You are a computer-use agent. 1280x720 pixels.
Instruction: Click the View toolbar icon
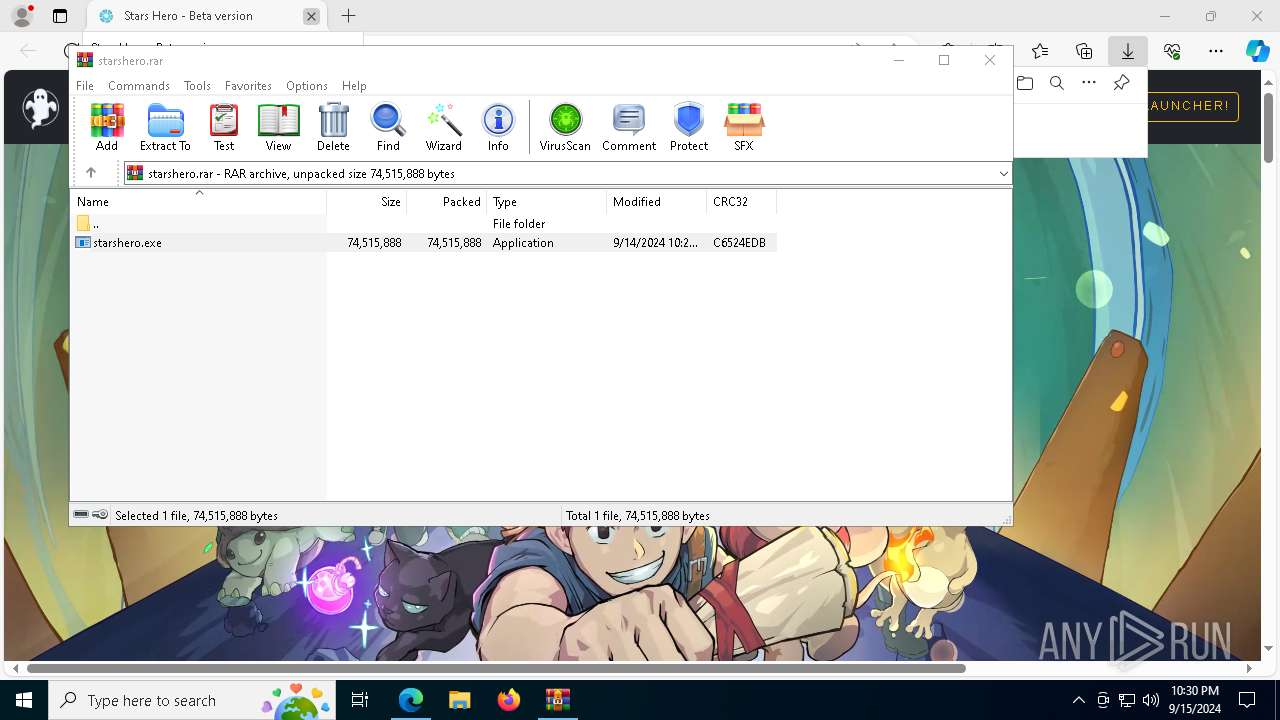coord(278,127)
